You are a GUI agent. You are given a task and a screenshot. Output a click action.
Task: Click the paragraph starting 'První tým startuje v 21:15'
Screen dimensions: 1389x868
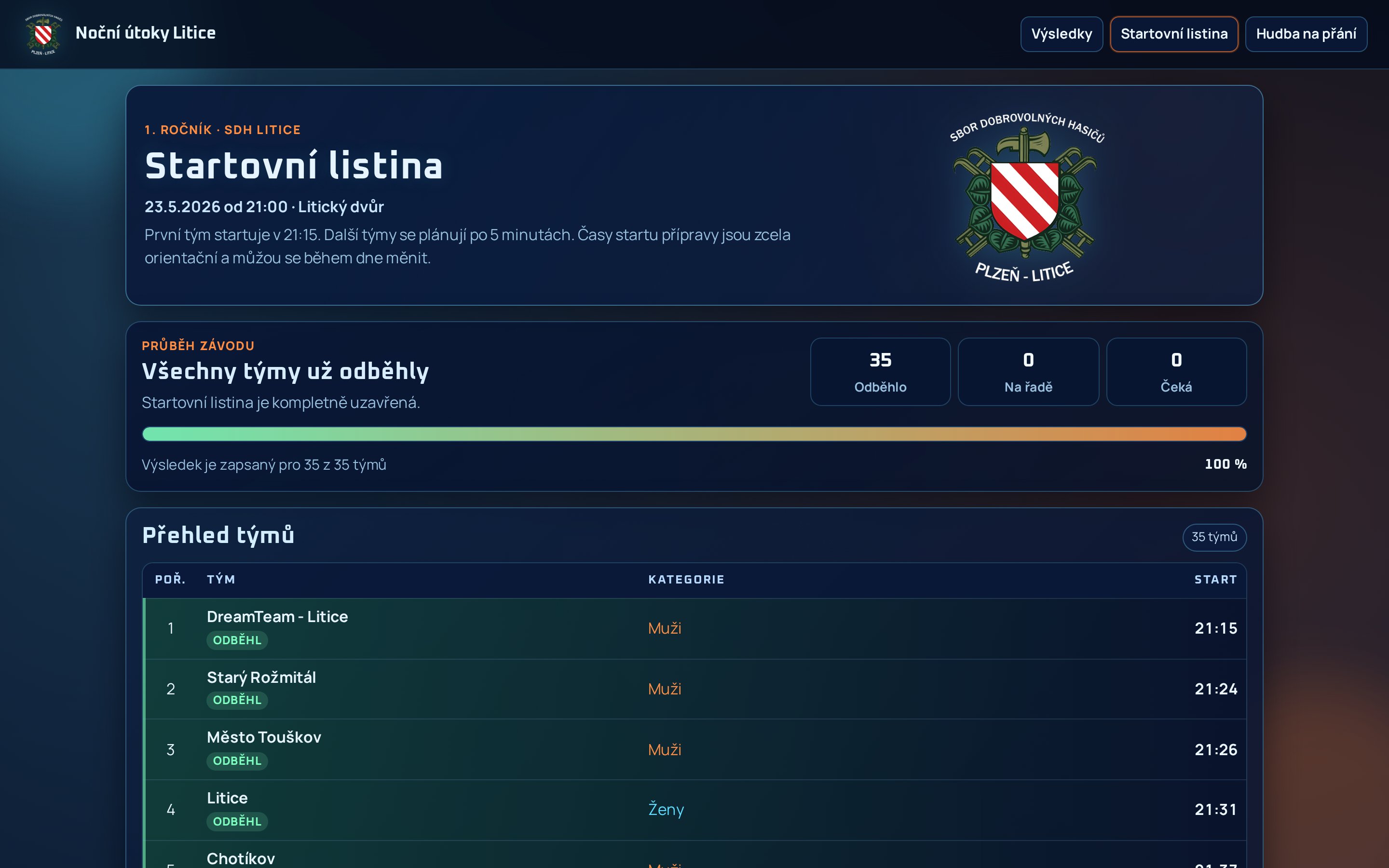tap(467, 246)
